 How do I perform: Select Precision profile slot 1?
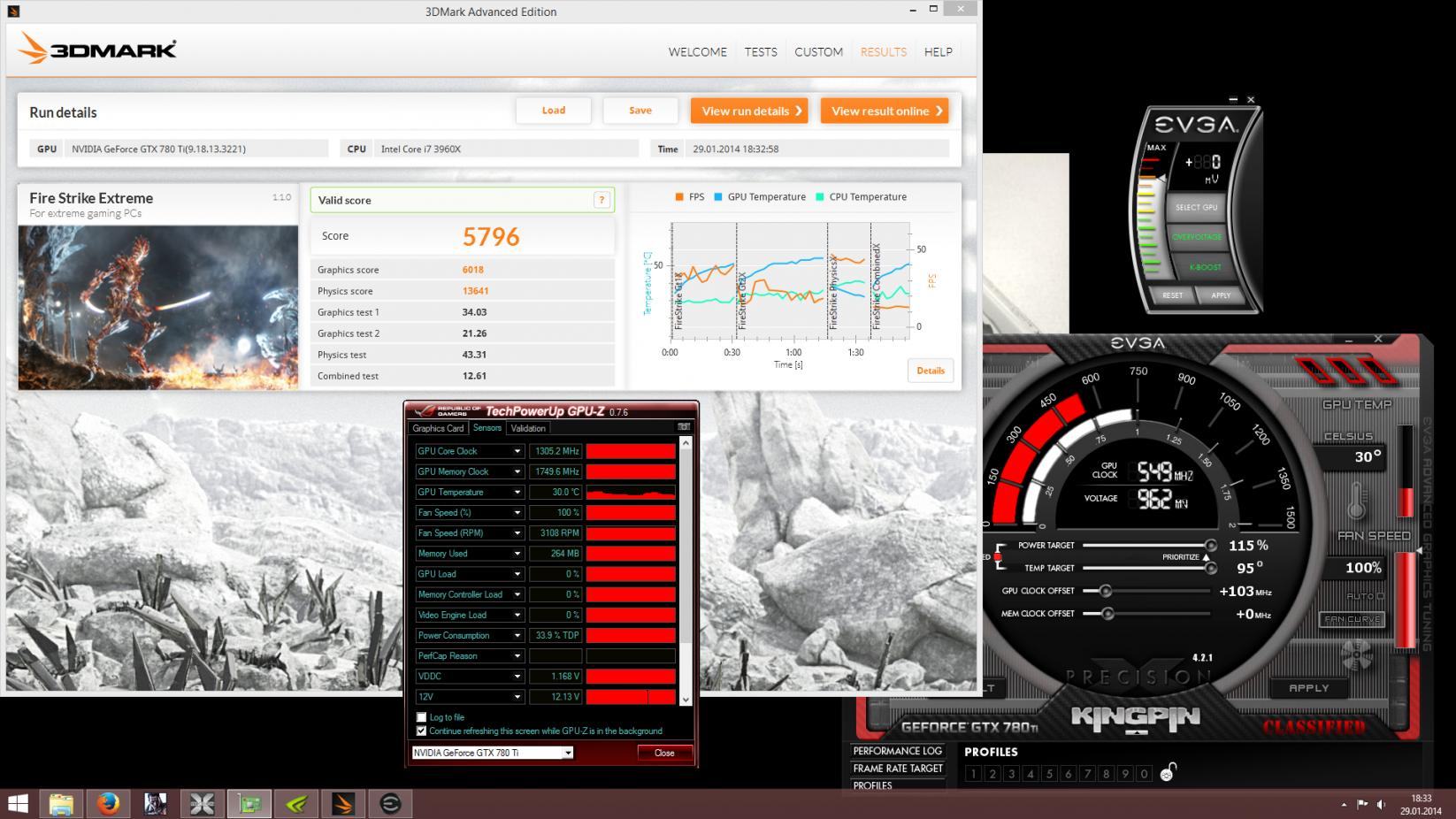click(x=973, y=774)
